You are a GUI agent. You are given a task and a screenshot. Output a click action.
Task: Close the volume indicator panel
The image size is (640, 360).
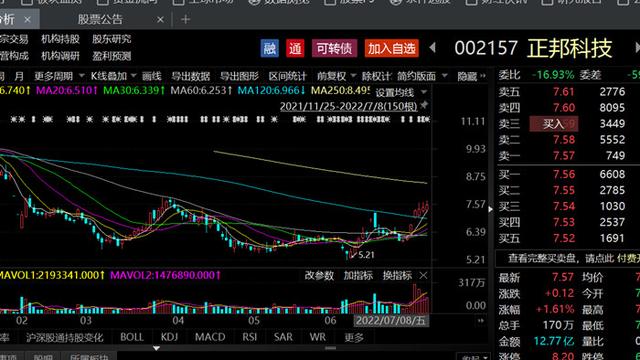click(x=423, y=276)
